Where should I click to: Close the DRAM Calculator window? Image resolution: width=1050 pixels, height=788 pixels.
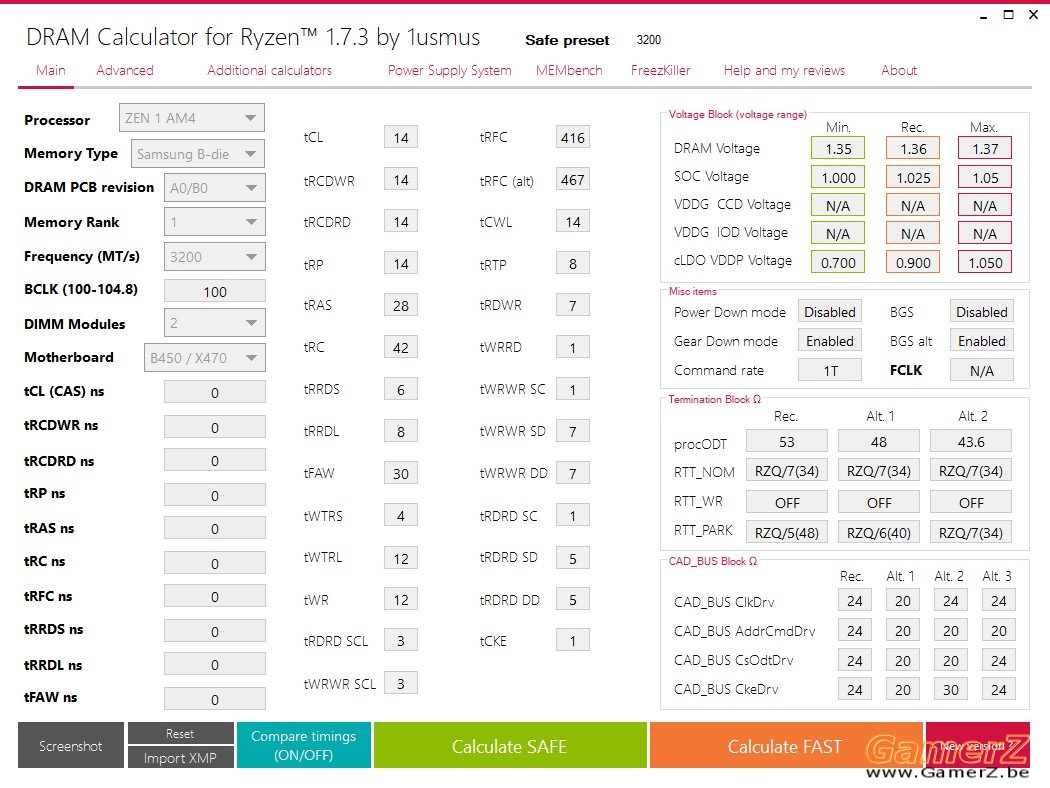point(1033,15)
